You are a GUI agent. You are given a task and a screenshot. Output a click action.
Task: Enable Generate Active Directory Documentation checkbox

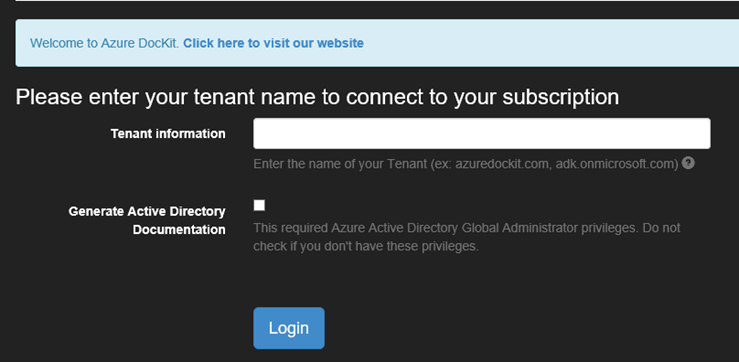click(259, 206)
